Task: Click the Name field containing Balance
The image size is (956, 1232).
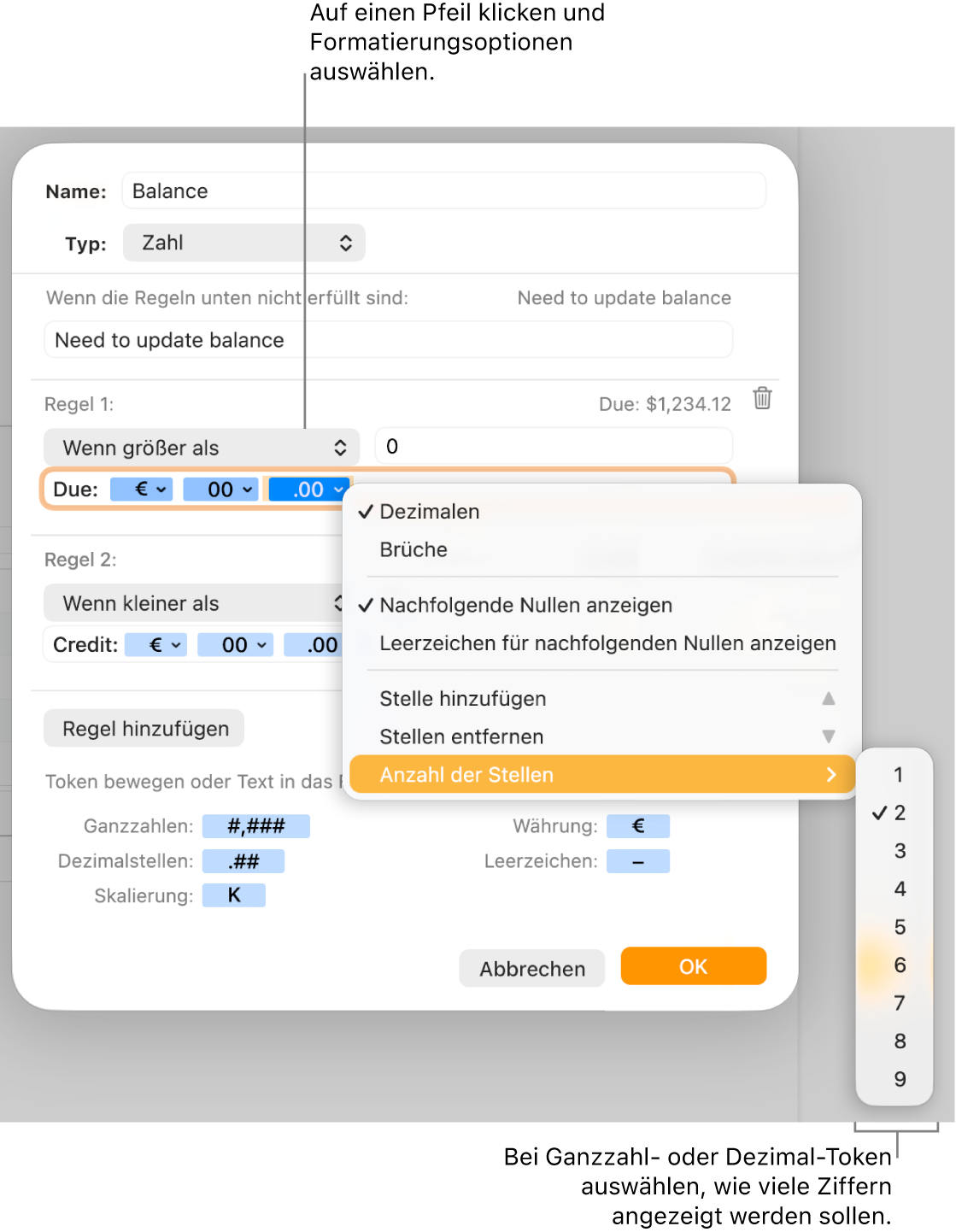Action: point(443,191)
